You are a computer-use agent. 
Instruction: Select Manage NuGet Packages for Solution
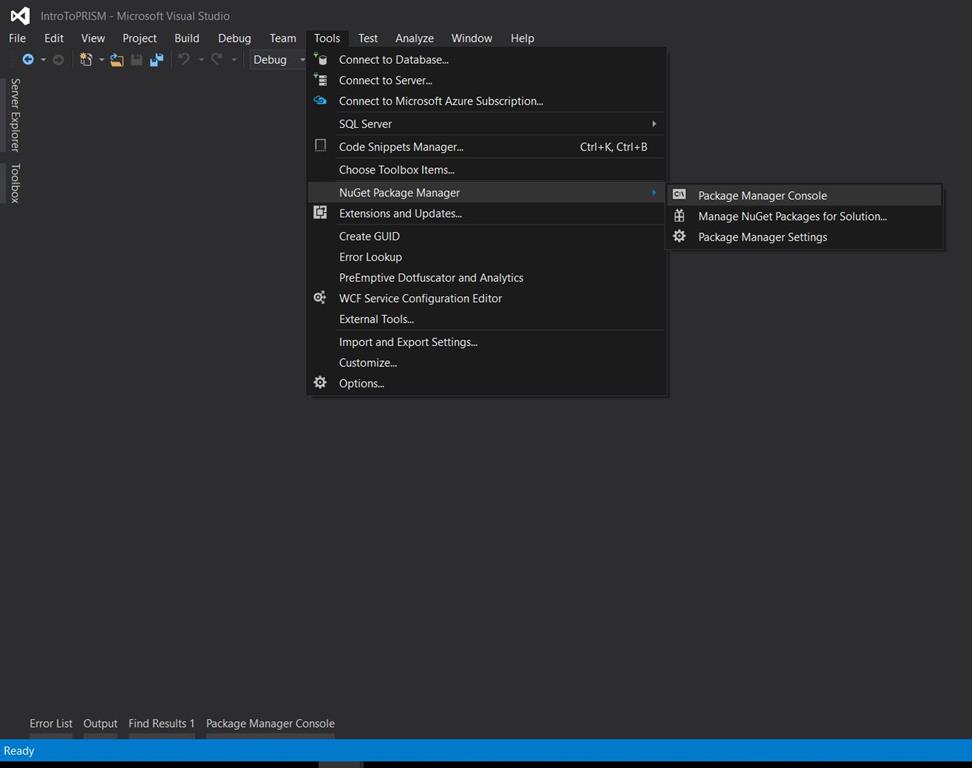[791, 216]
